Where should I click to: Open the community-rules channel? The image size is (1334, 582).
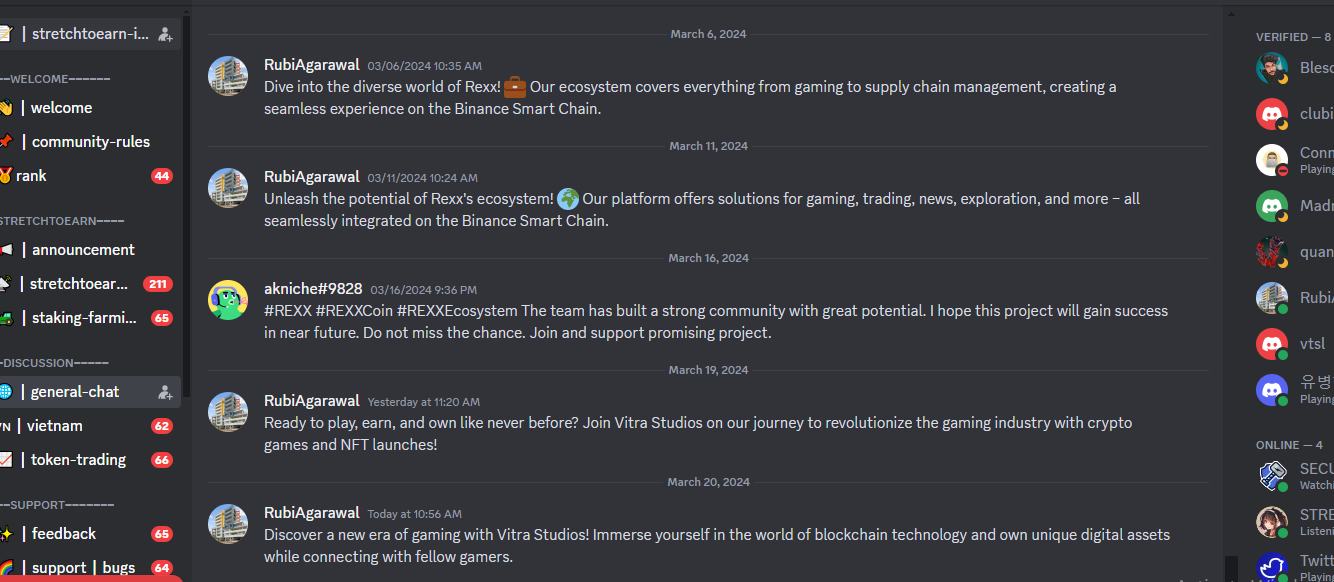pyautogui.click(x=90, y=142)
